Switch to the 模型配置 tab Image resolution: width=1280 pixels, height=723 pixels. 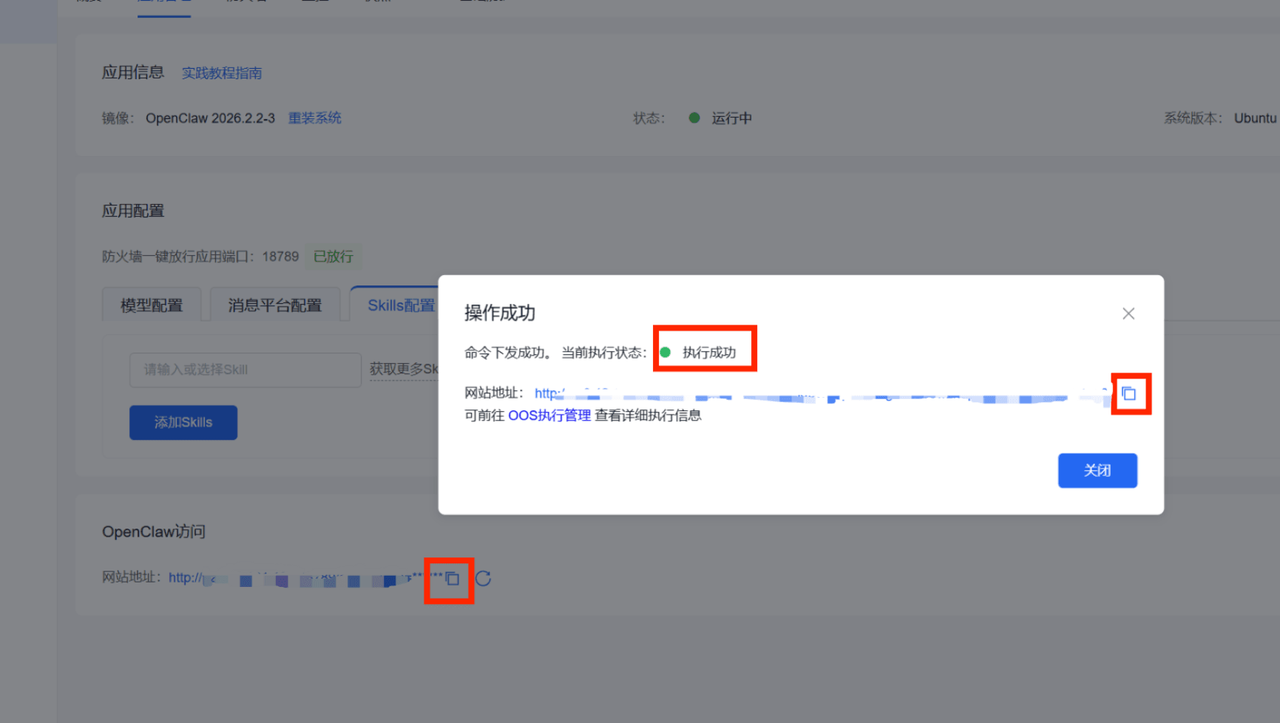click(152, 305)
